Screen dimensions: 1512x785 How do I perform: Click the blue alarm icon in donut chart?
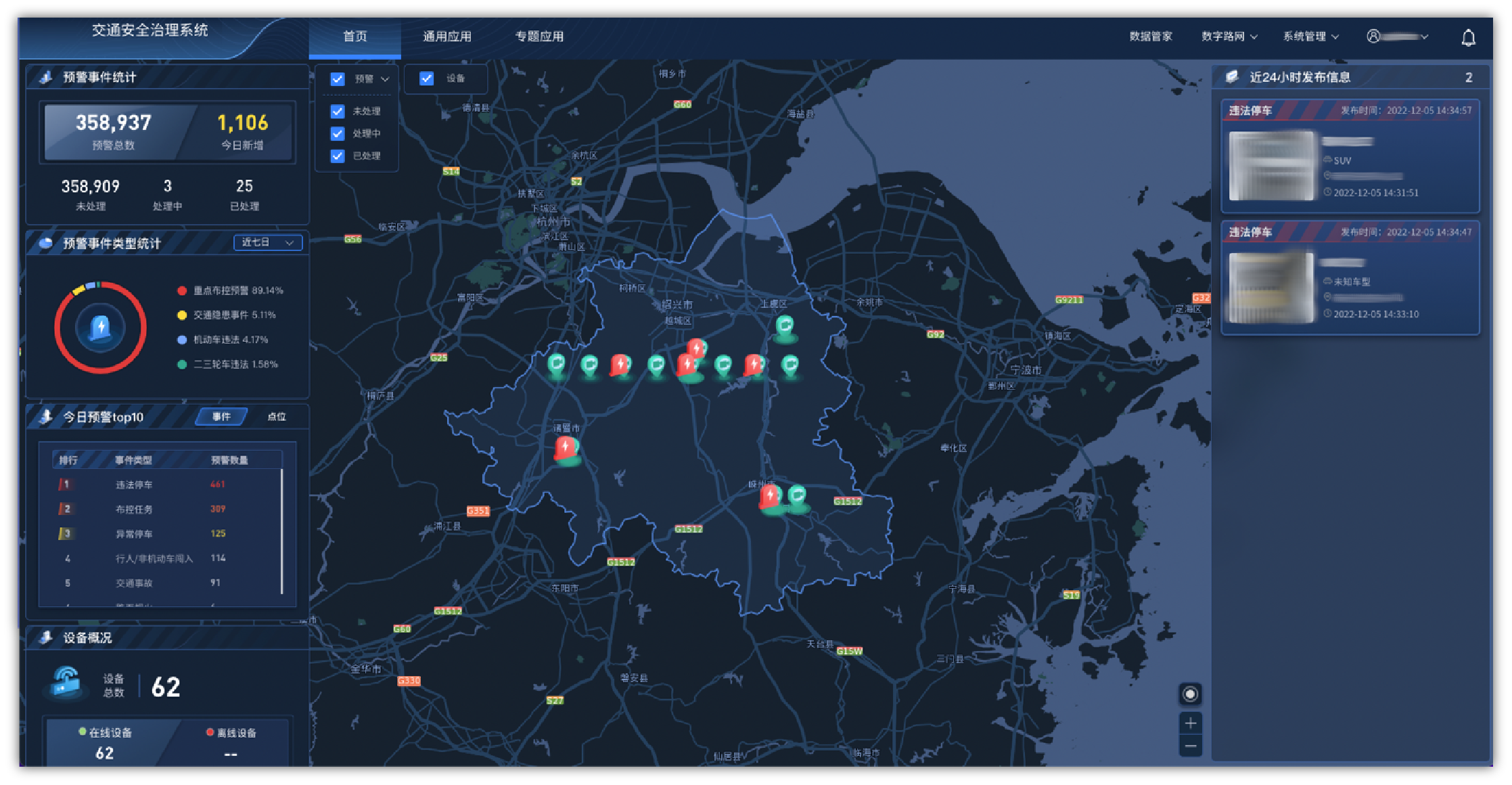point(100,328)
